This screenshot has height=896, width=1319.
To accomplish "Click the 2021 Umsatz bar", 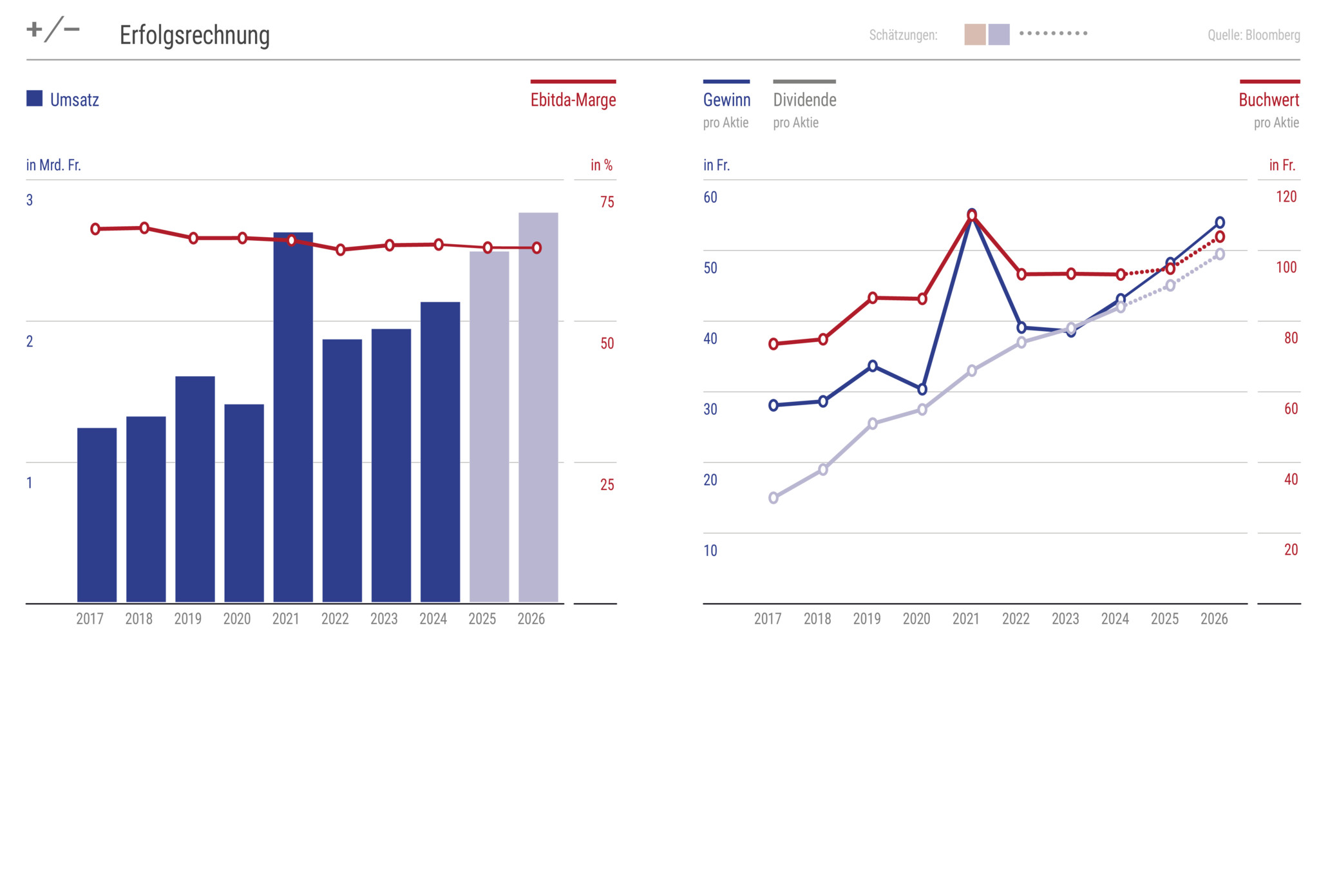I will 293,417.
